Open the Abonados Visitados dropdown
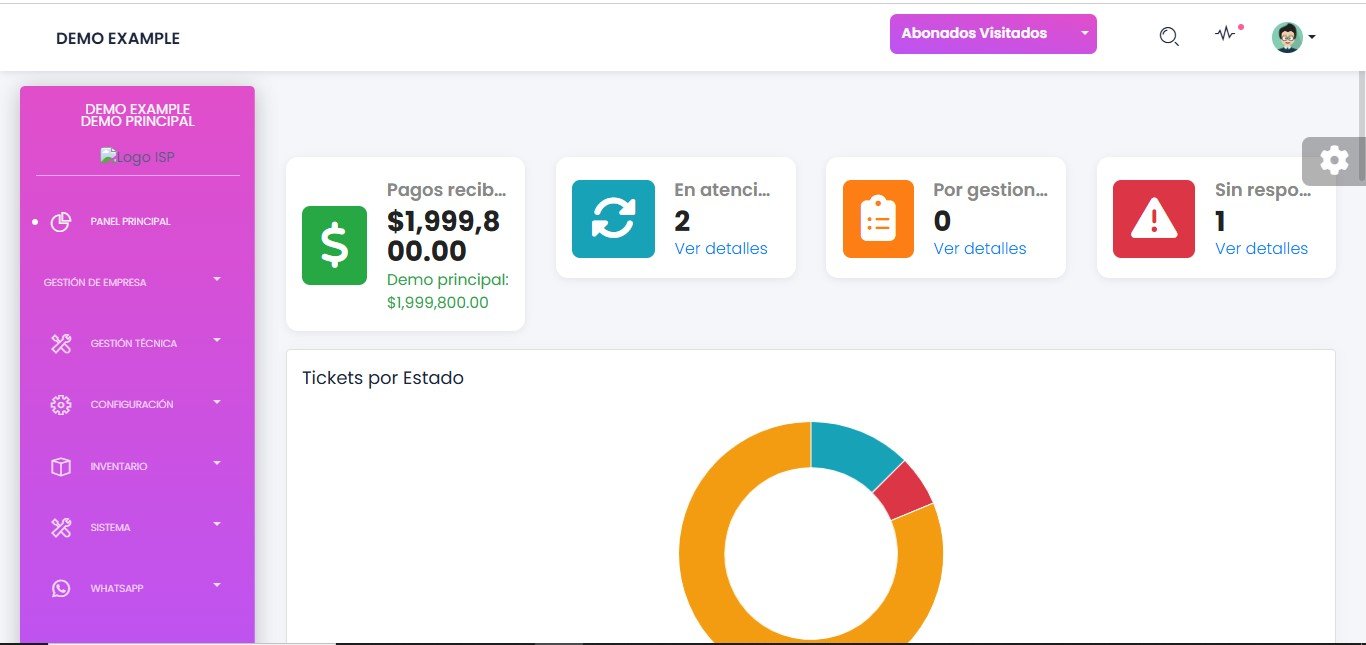Screen dimensions: 1366x645 992,34
